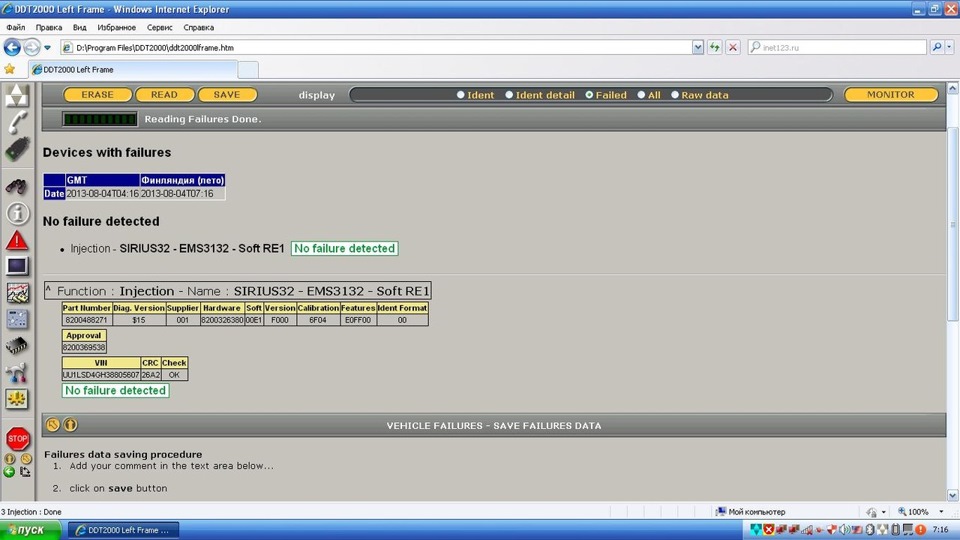Click the Approval value 8200369538
The width and height of the screenshot is (960, 540).
coord(84,347)
